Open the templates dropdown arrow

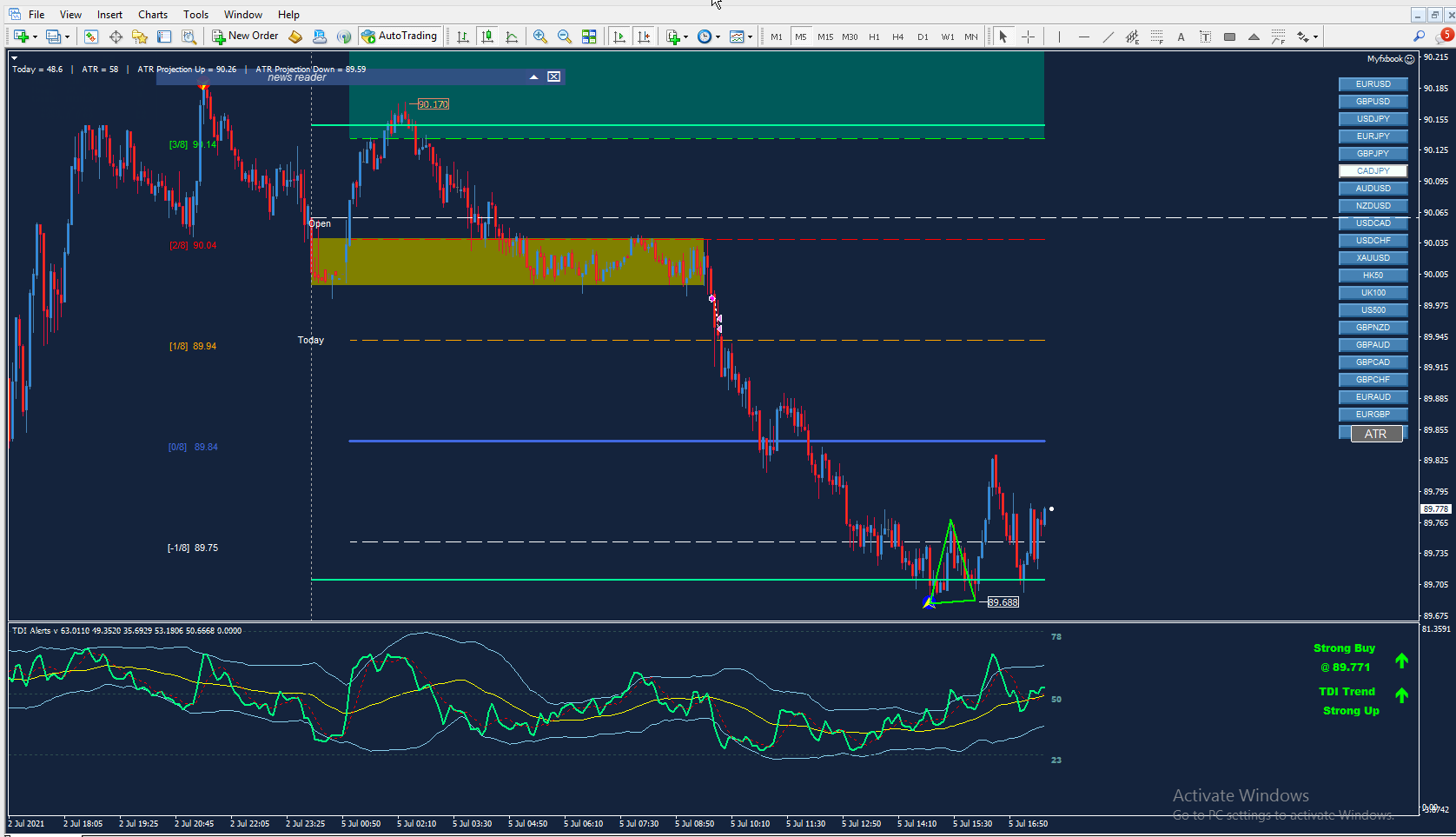[750, 37]
